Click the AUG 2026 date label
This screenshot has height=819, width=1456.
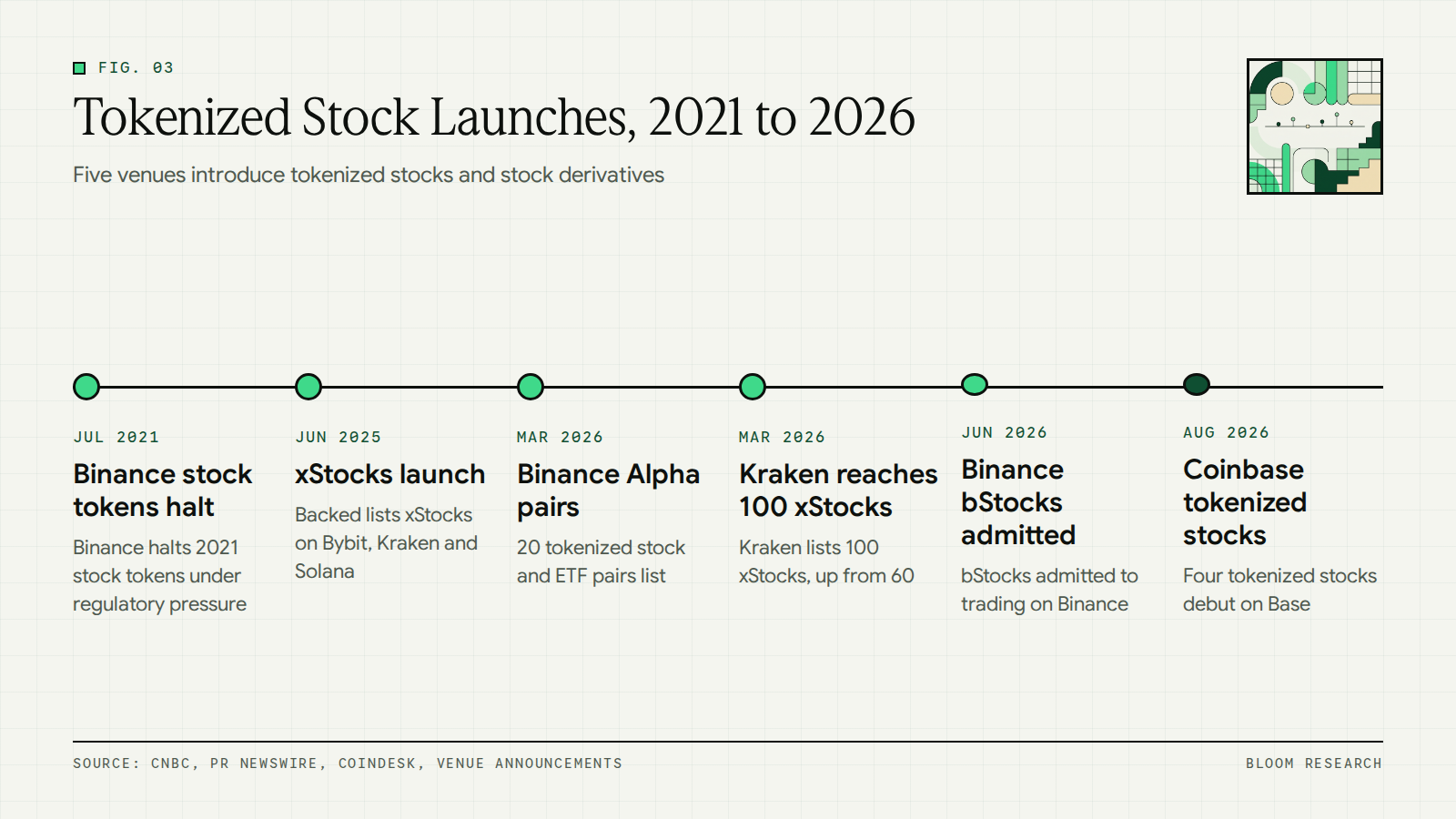coord(1227,432)
